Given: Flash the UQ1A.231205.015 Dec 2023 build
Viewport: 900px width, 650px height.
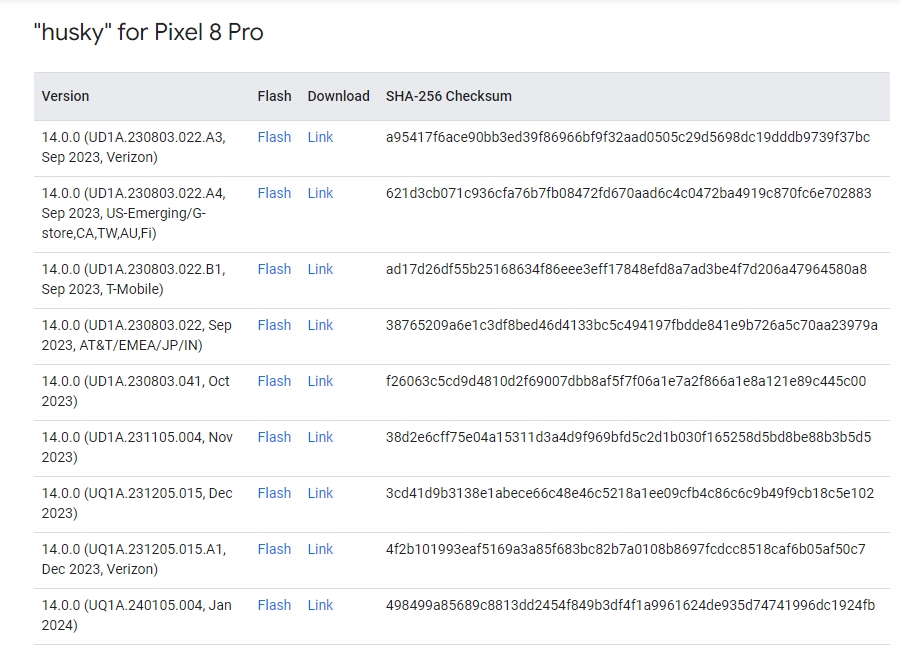Looking at the screenshot, I should coord(274,493).
